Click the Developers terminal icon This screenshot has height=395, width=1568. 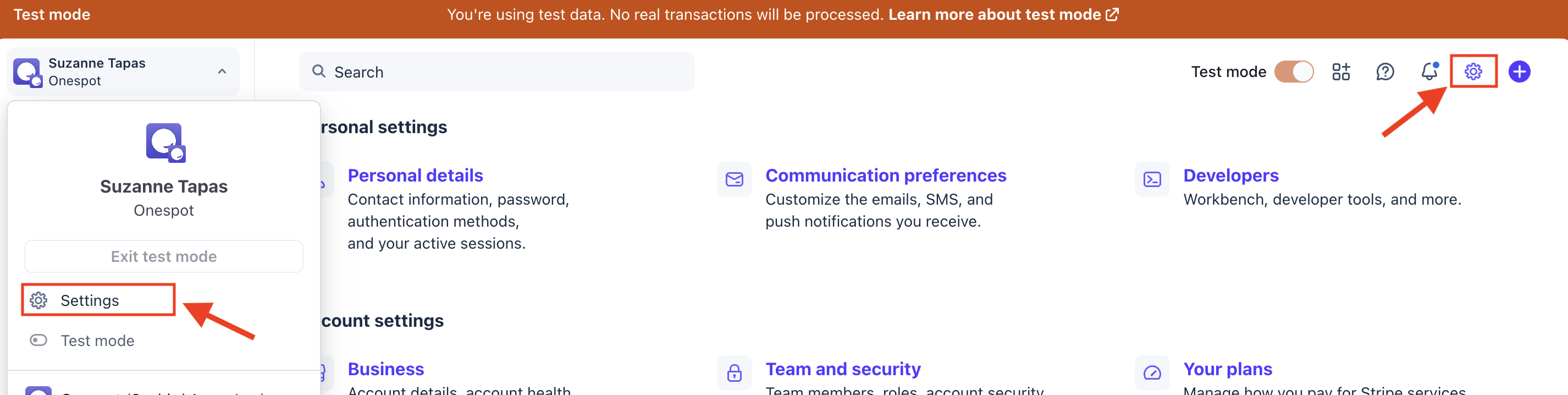click(1152, 179)
